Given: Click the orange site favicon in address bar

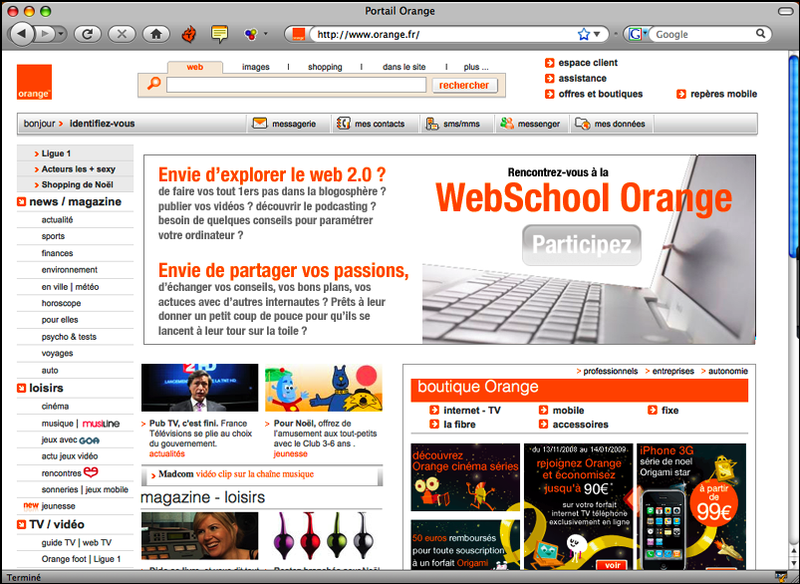Looking at the screenshot, I should pyautogui.click(x=298, y=34).
